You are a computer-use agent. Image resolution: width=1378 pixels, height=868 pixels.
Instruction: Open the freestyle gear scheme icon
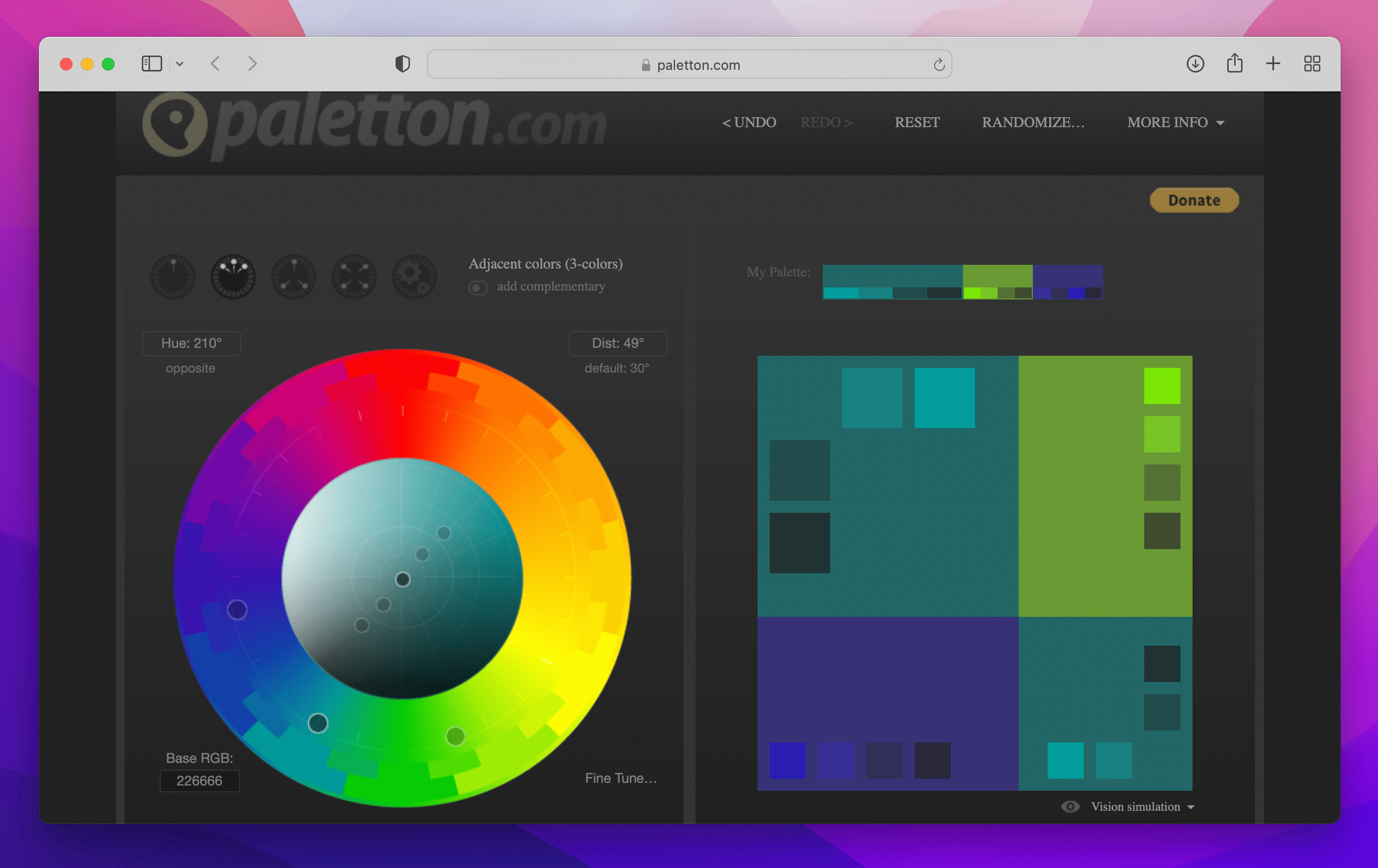click(x=415, y=277)
